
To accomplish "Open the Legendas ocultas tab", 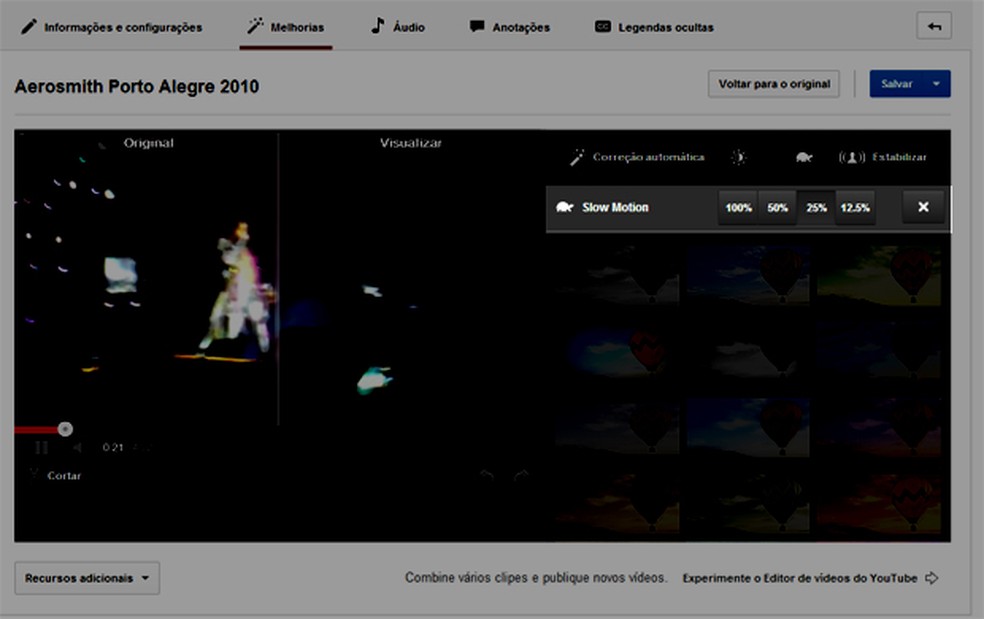I will coord(654,27).
